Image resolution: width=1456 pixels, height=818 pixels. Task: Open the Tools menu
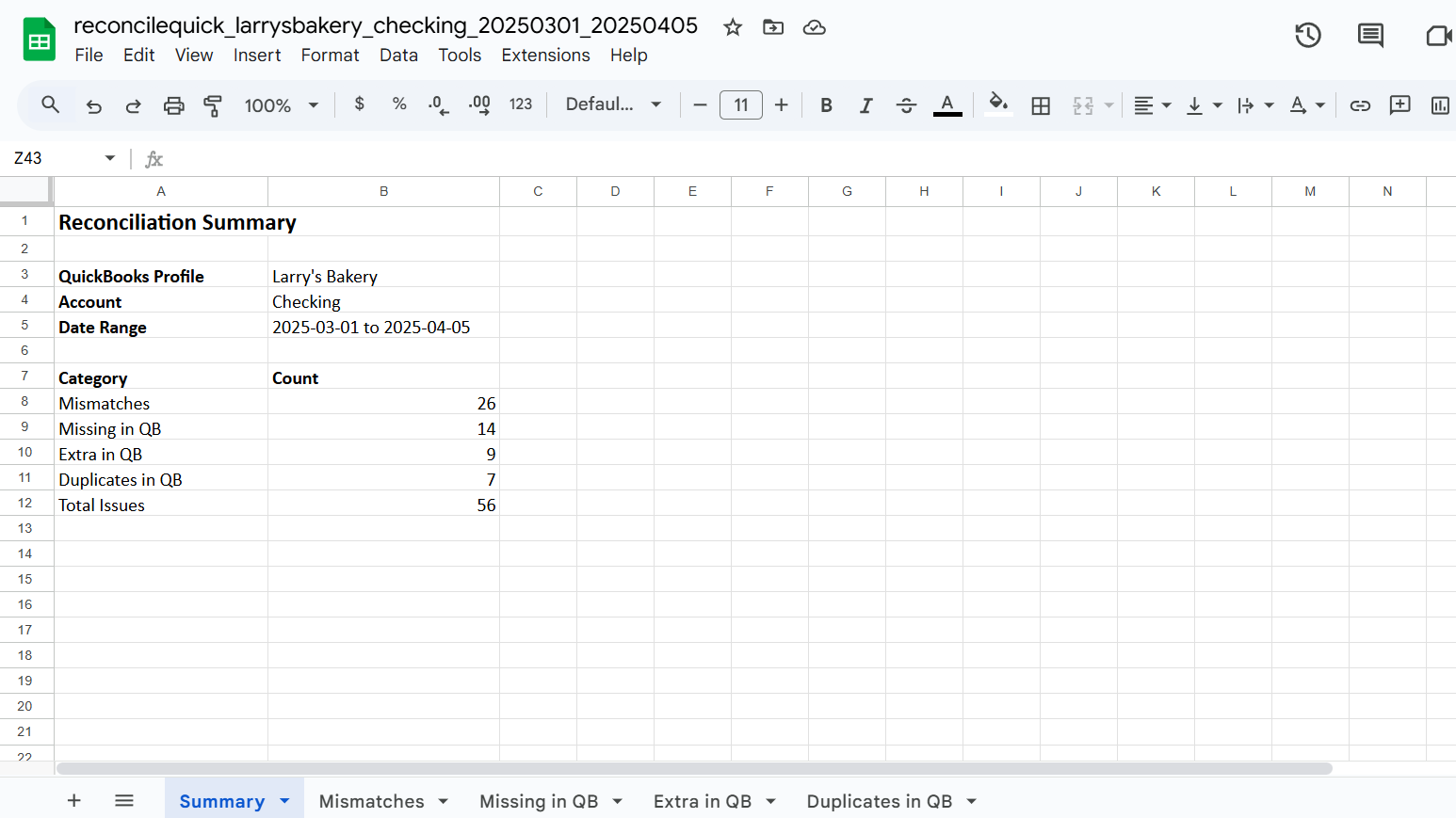460,56
